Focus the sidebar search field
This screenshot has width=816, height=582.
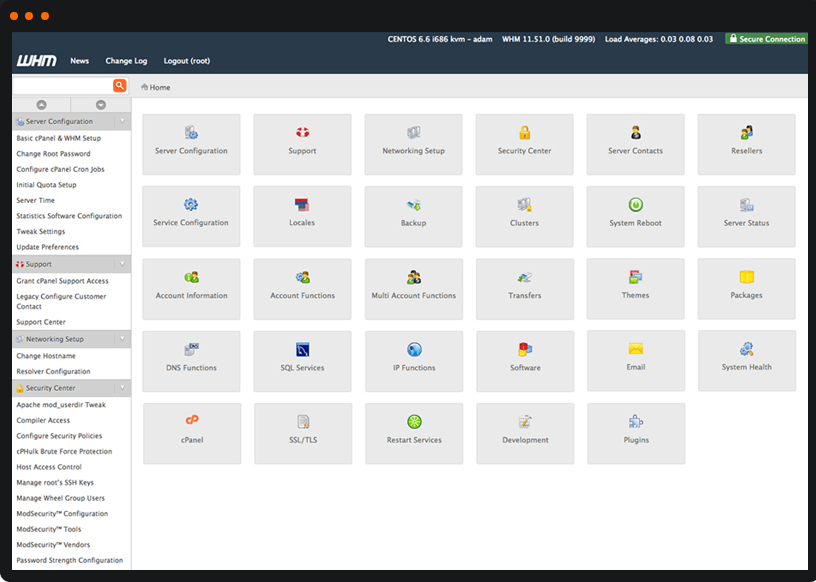tap(62, 85)
